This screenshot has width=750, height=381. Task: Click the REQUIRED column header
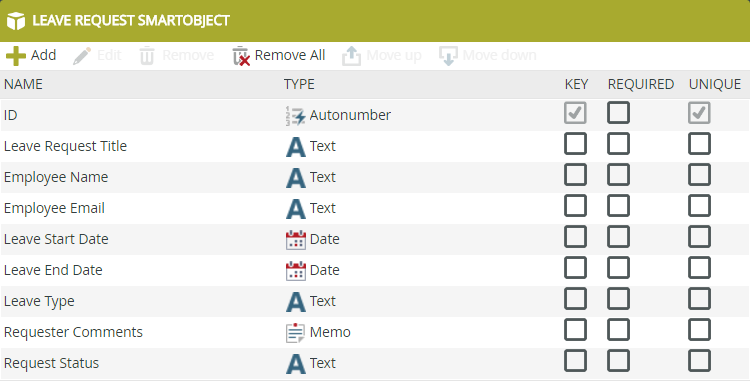(x=641, y=84)
